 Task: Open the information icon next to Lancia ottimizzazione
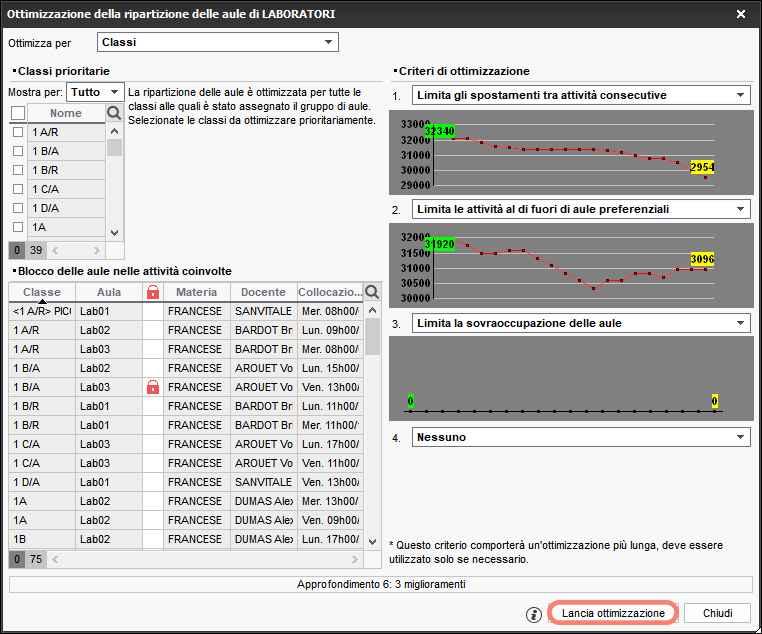[534, 614]
